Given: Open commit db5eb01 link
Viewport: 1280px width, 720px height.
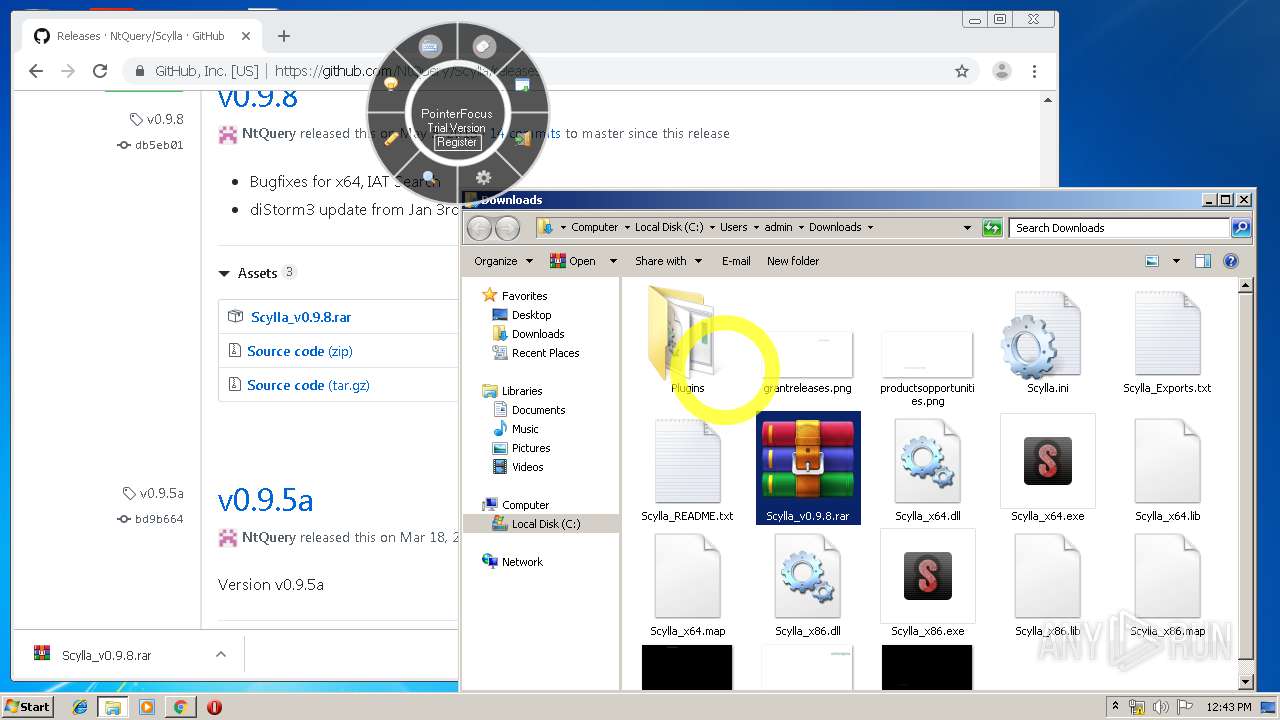Looking at the screenshot, I should pyautogui.click(x=159, y=145).
